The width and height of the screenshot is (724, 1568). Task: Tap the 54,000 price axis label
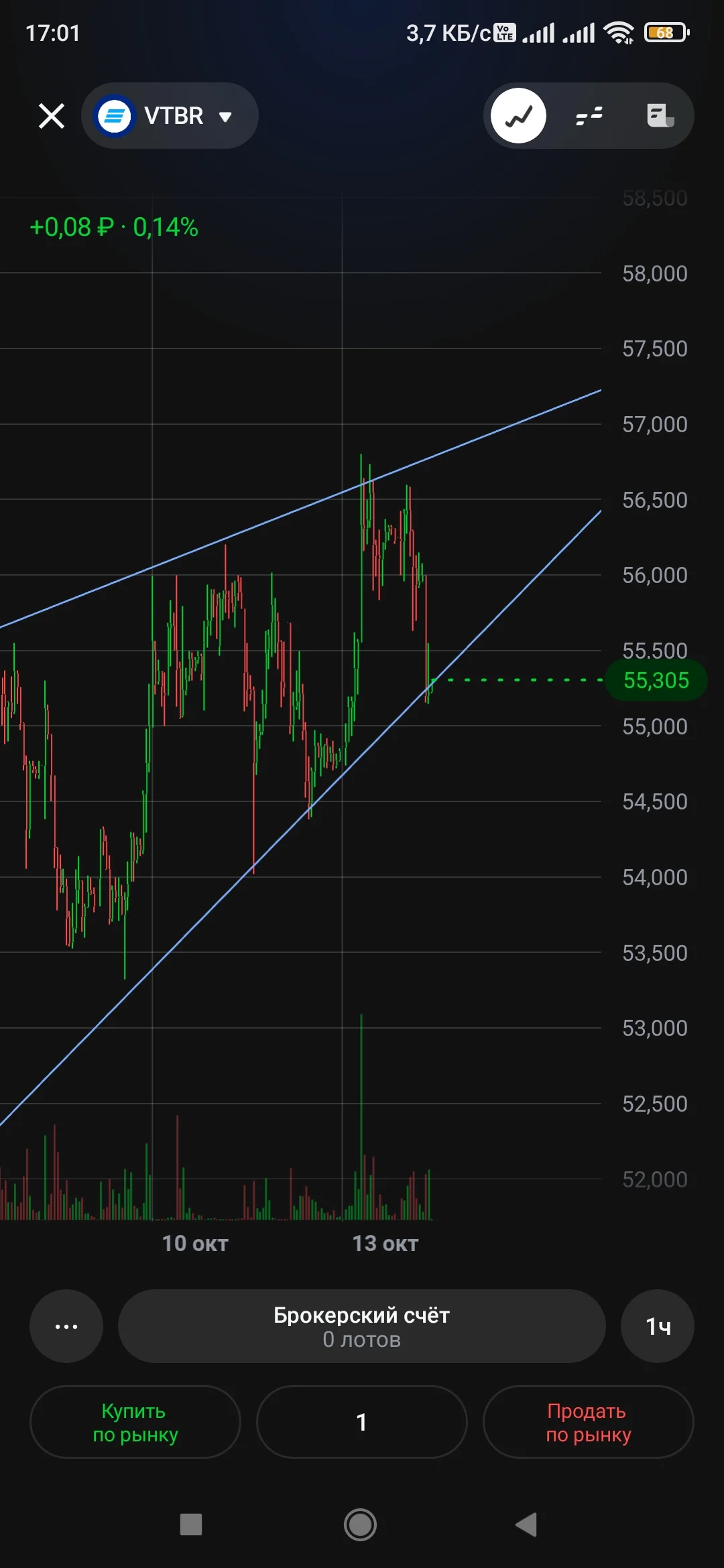pyautogui.click(x=655, y=877)
